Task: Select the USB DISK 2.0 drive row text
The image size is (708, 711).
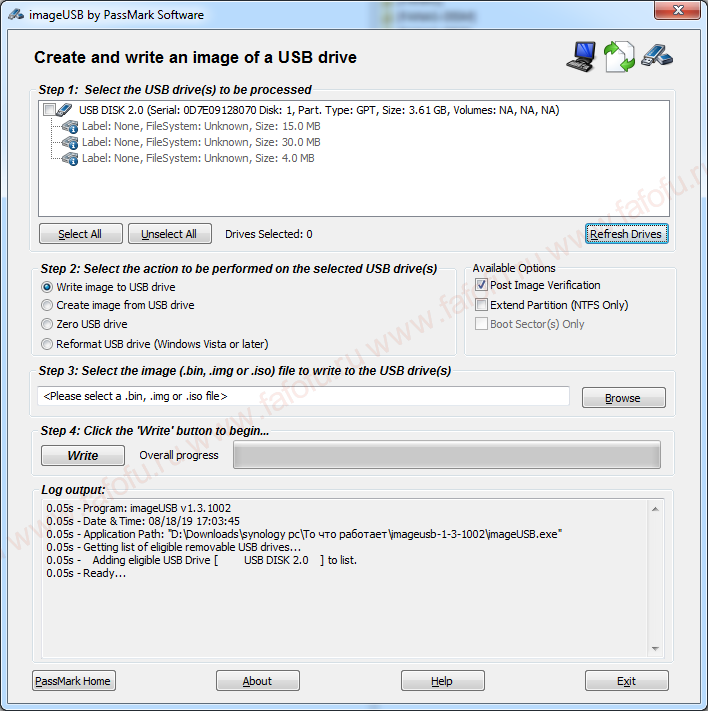Action: coord(319,110)
